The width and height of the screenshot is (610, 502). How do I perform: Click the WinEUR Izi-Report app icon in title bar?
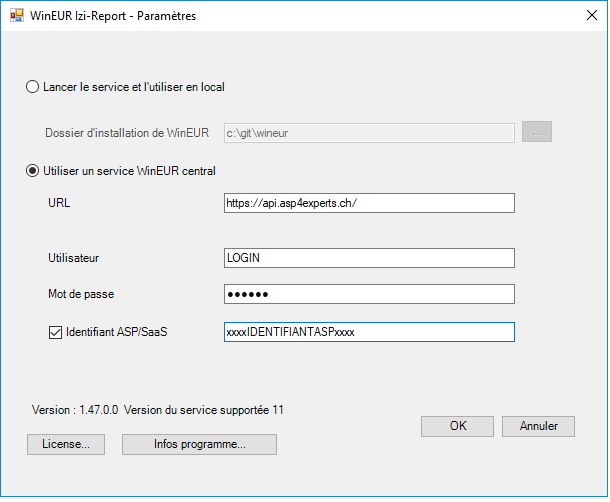click(x=17, y=16)
